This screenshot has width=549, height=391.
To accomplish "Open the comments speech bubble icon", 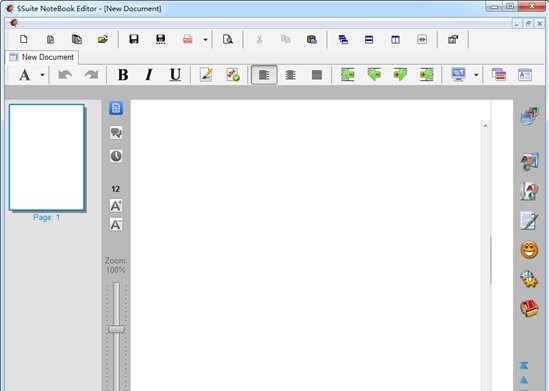I will point(116,132).
